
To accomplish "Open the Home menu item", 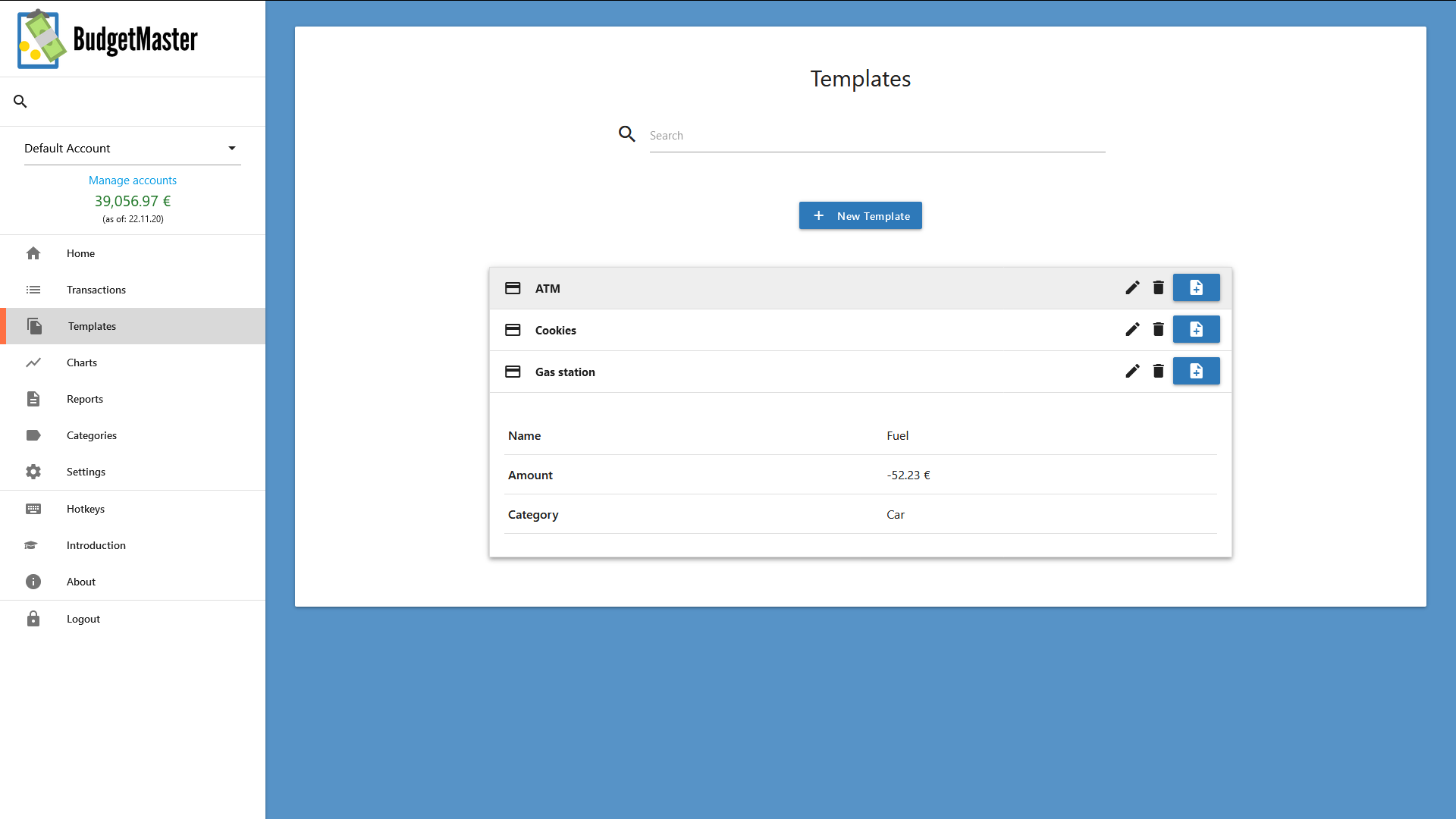I will tap(133, 253).
